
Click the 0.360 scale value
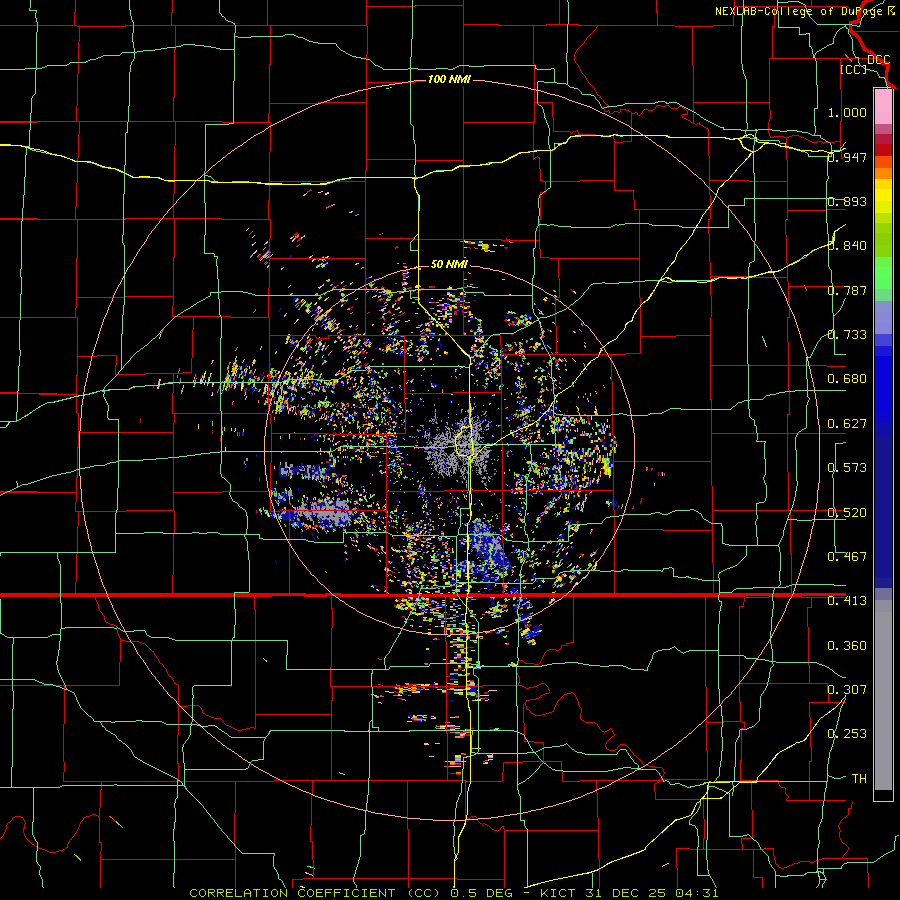click(x=847, y=646)
